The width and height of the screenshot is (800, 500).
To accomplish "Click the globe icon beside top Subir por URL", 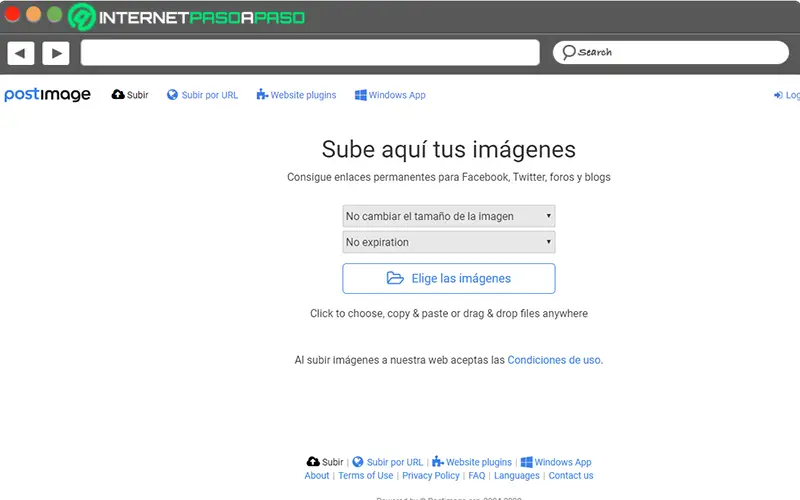I will point(172,94).
